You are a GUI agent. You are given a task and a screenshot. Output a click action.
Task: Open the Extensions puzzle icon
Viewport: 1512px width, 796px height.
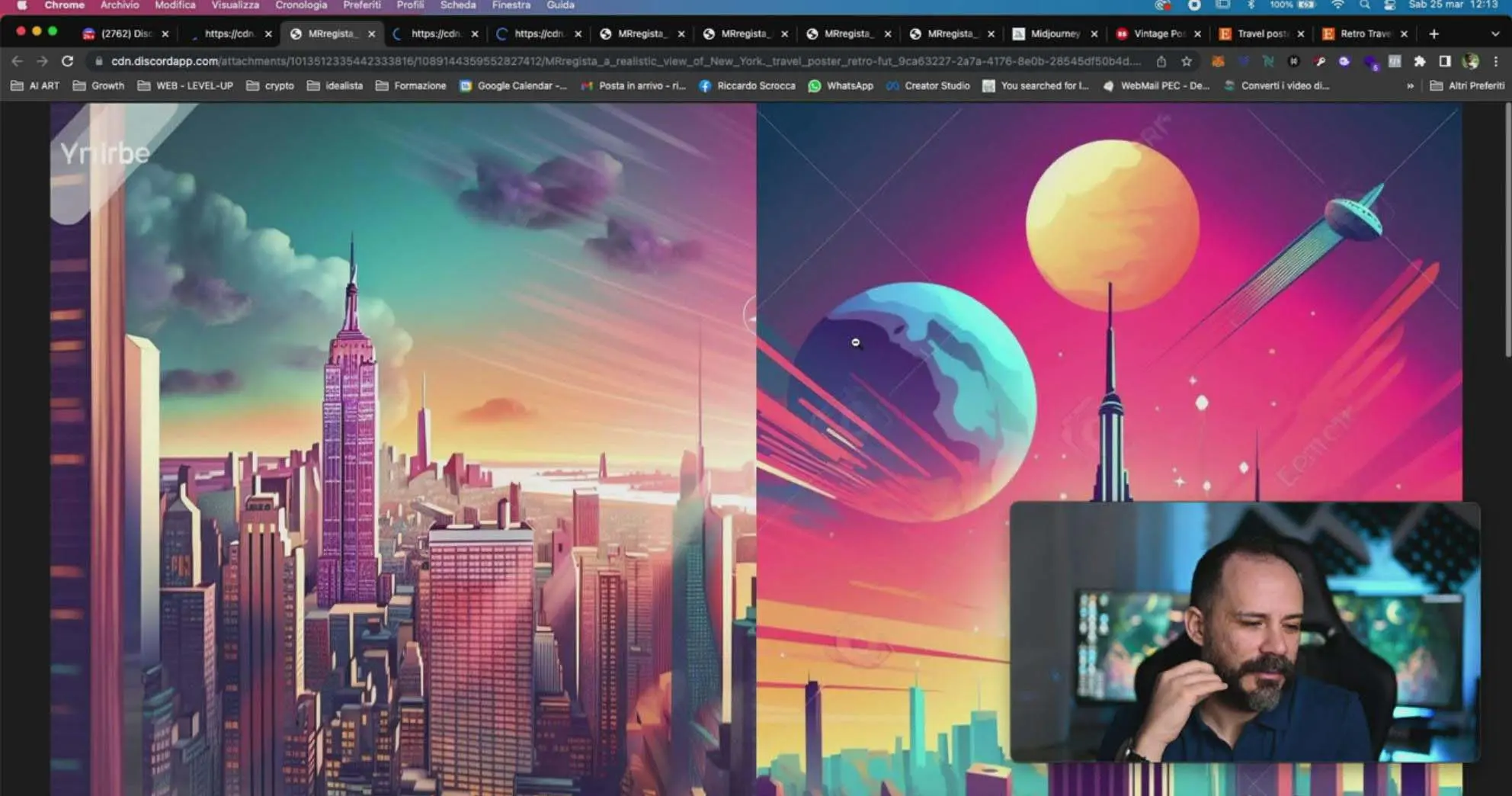[1419, 61]
